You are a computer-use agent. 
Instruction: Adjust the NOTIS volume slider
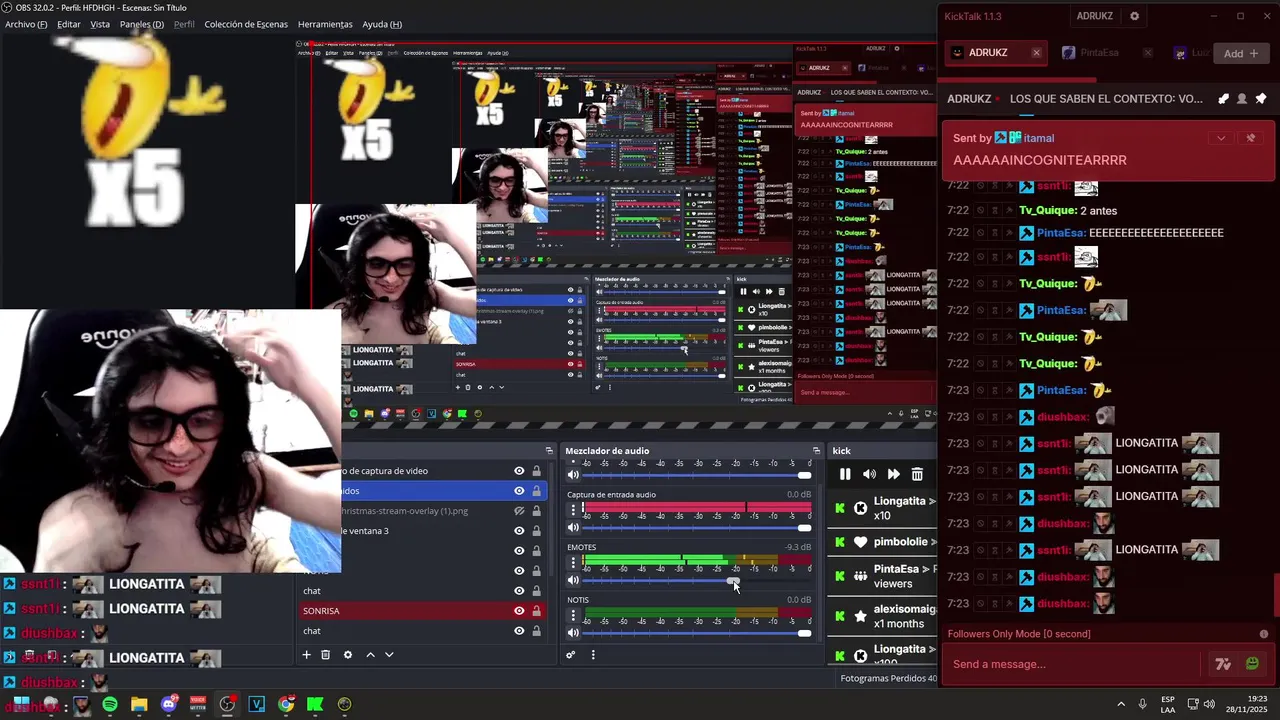697,633
